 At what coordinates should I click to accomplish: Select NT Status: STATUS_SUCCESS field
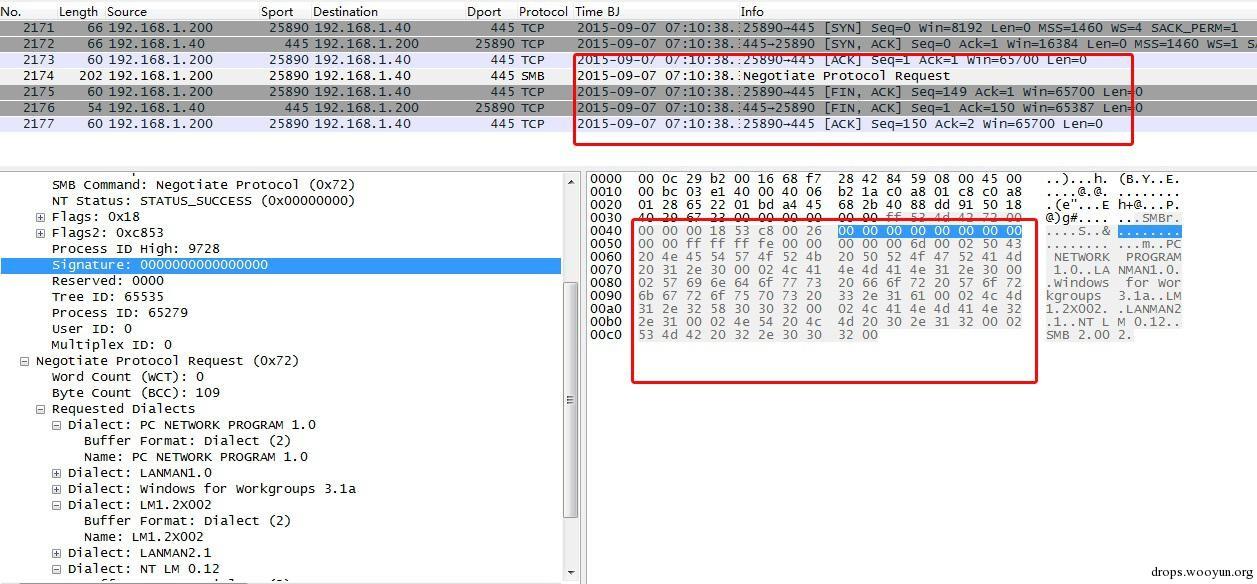(x=203, y=201)
